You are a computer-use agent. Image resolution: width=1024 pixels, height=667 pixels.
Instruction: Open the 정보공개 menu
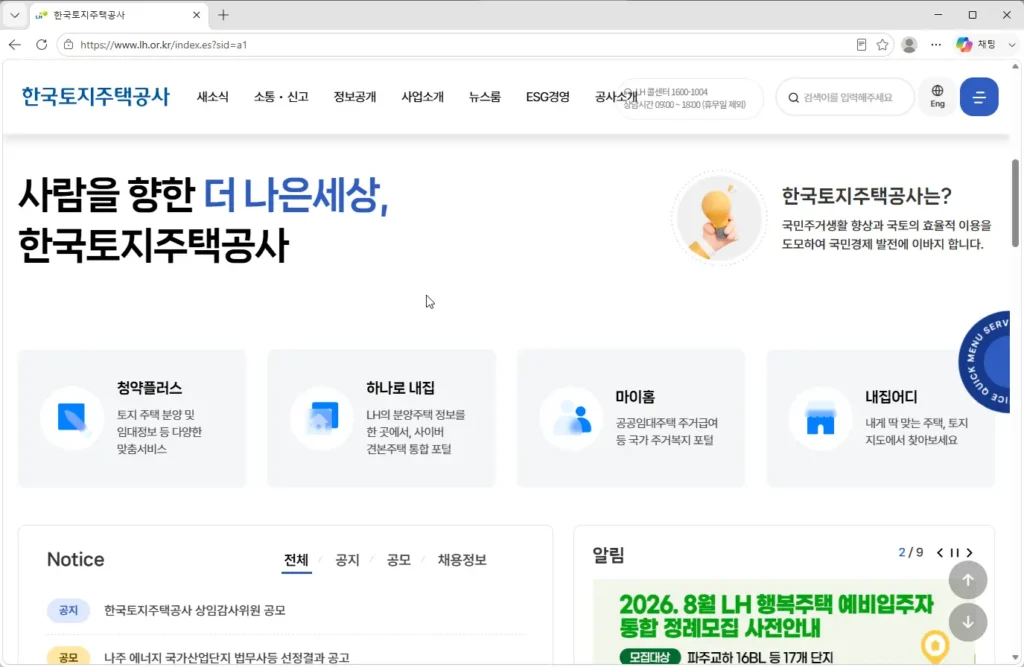[x=355, y=97]
